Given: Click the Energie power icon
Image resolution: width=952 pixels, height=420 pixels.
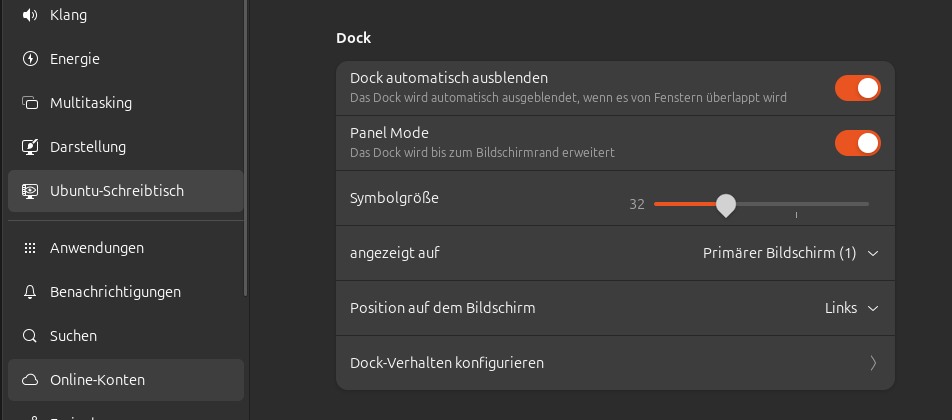Looking at the screenshot, I should coord(30,59).
